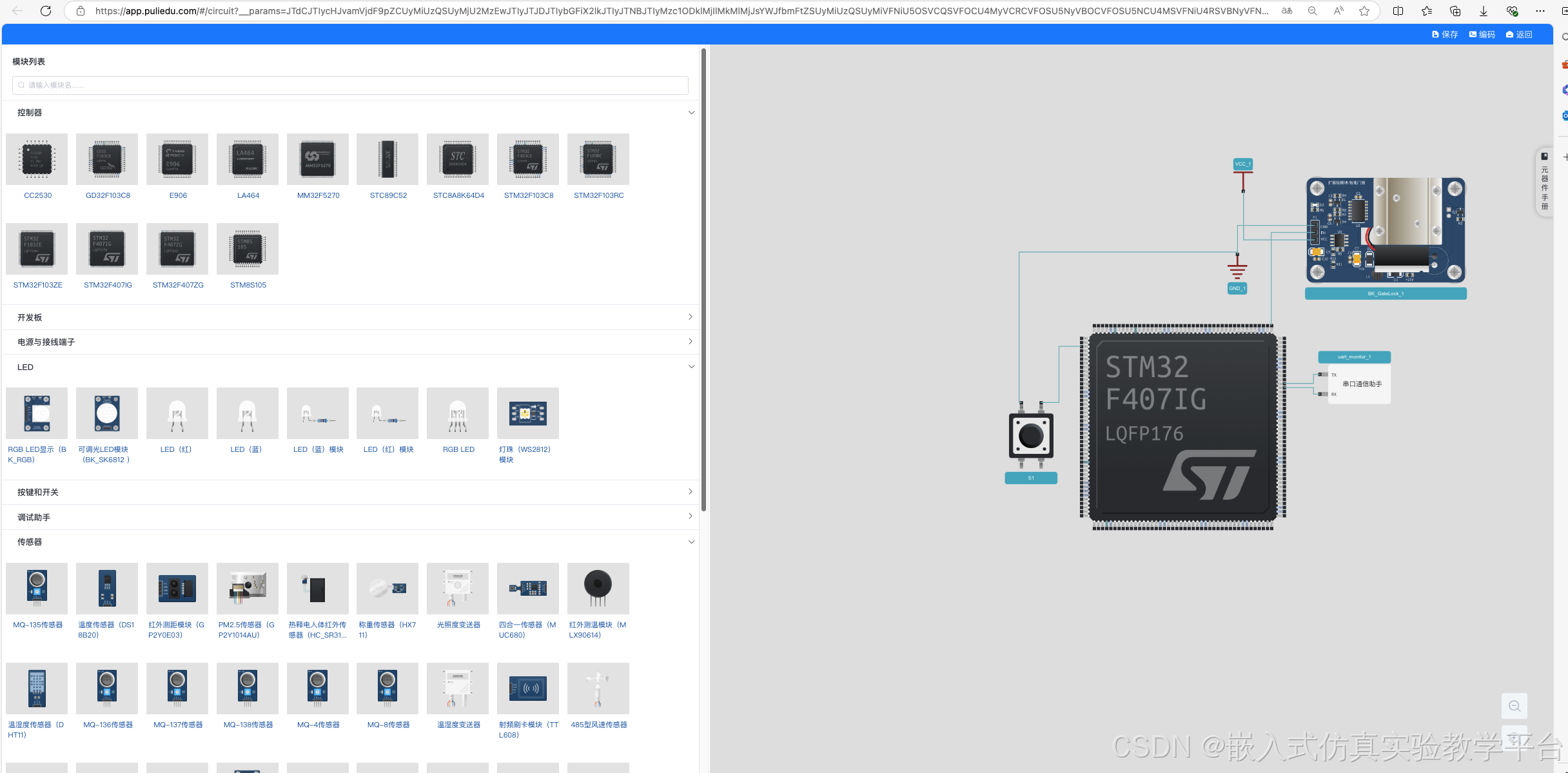Image resolution: width=1568 pixels, height=773 pixels.
Task: Click the VCC_1 power label
Action: point(1242,164)
